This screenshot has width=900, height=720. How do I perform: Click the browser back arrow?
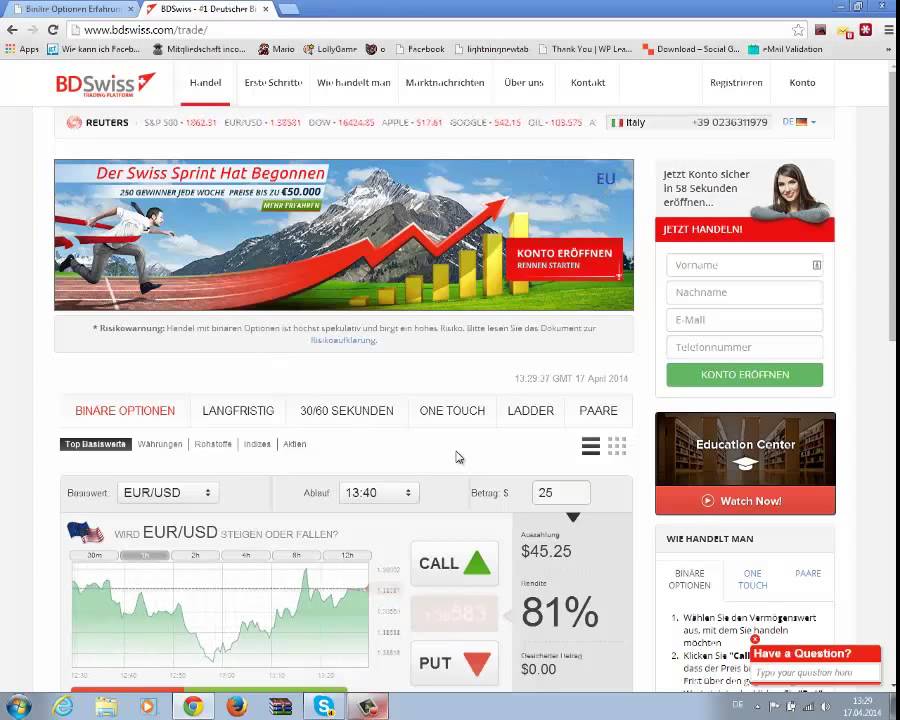(12, 30)
